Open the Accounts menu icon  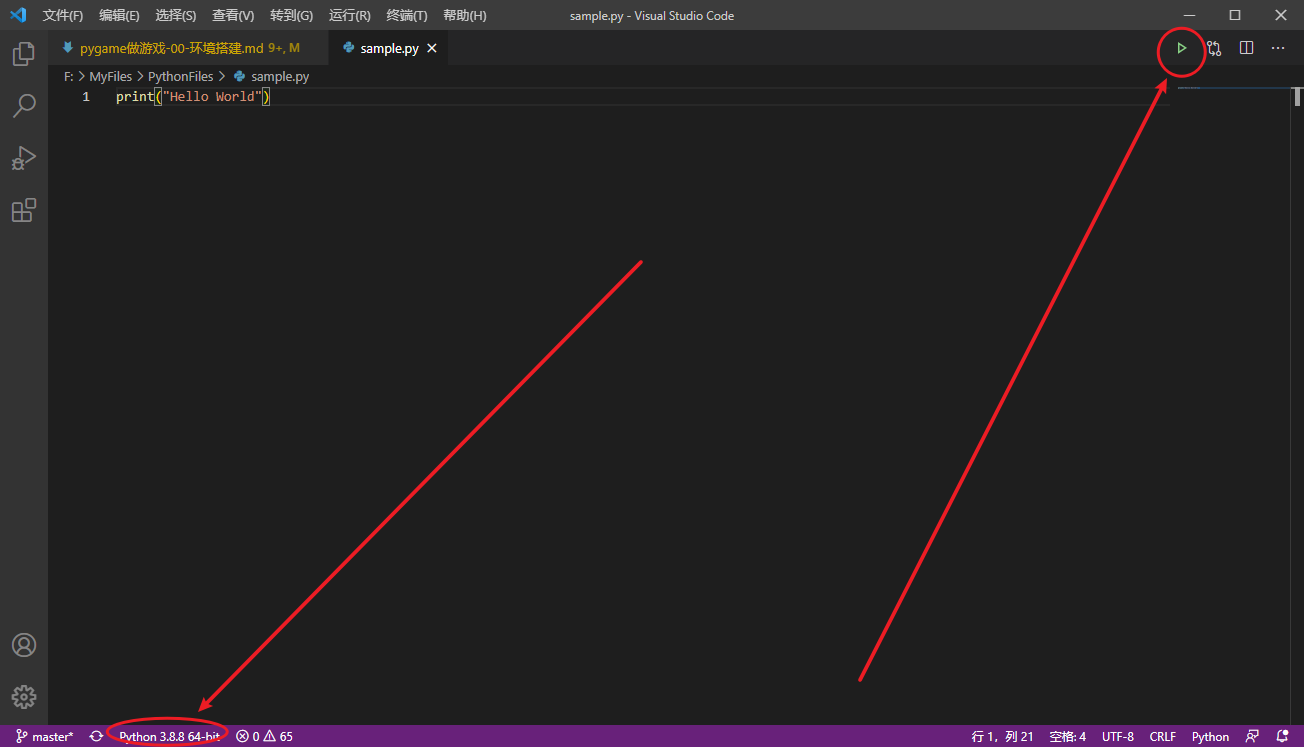[24, 645]
